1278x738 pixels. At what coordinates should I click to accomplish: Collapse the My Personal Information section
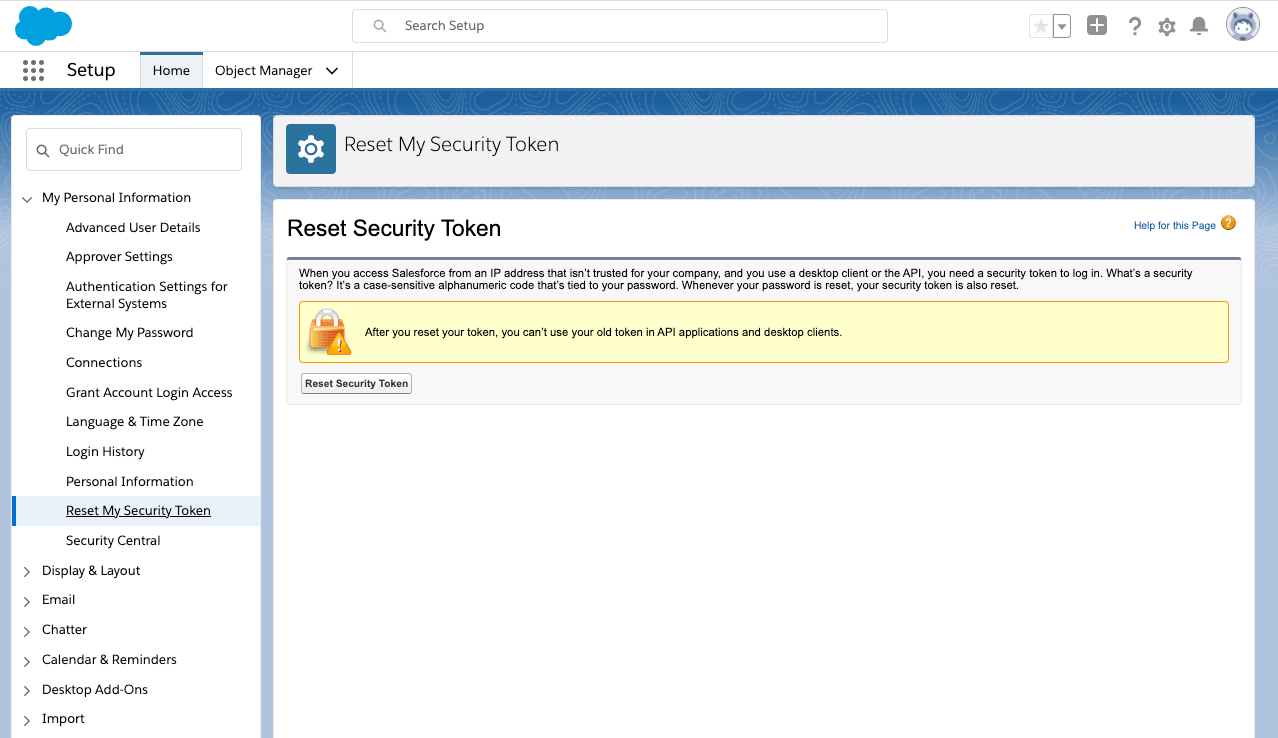(27, 197)
